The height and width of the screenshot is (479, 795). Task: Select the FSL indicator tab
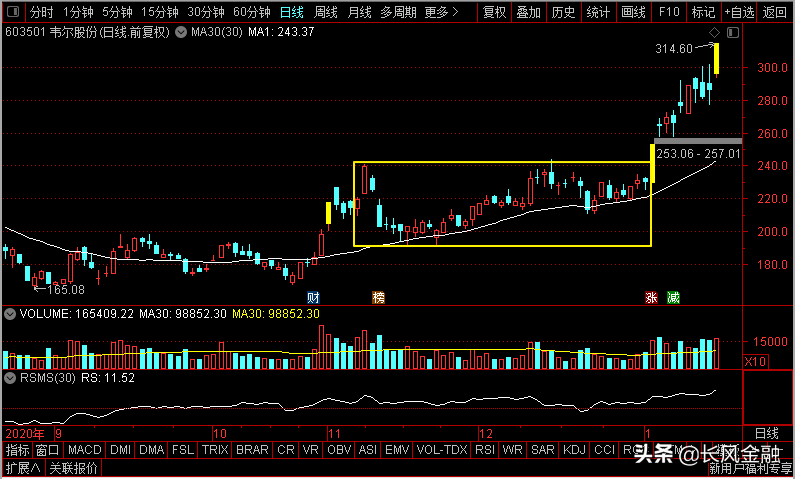click(x=183, y=450)
